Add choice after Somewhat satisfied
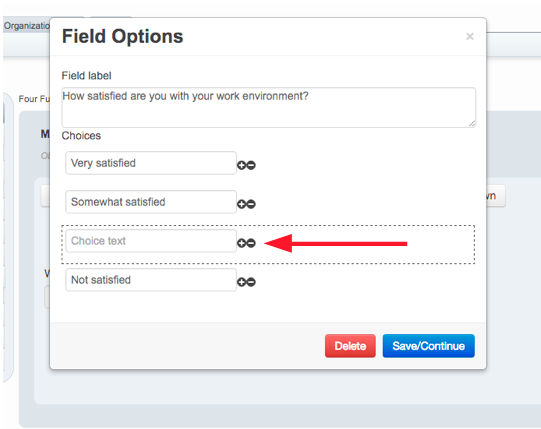541x429 pixels. click(x=242, y=204)
